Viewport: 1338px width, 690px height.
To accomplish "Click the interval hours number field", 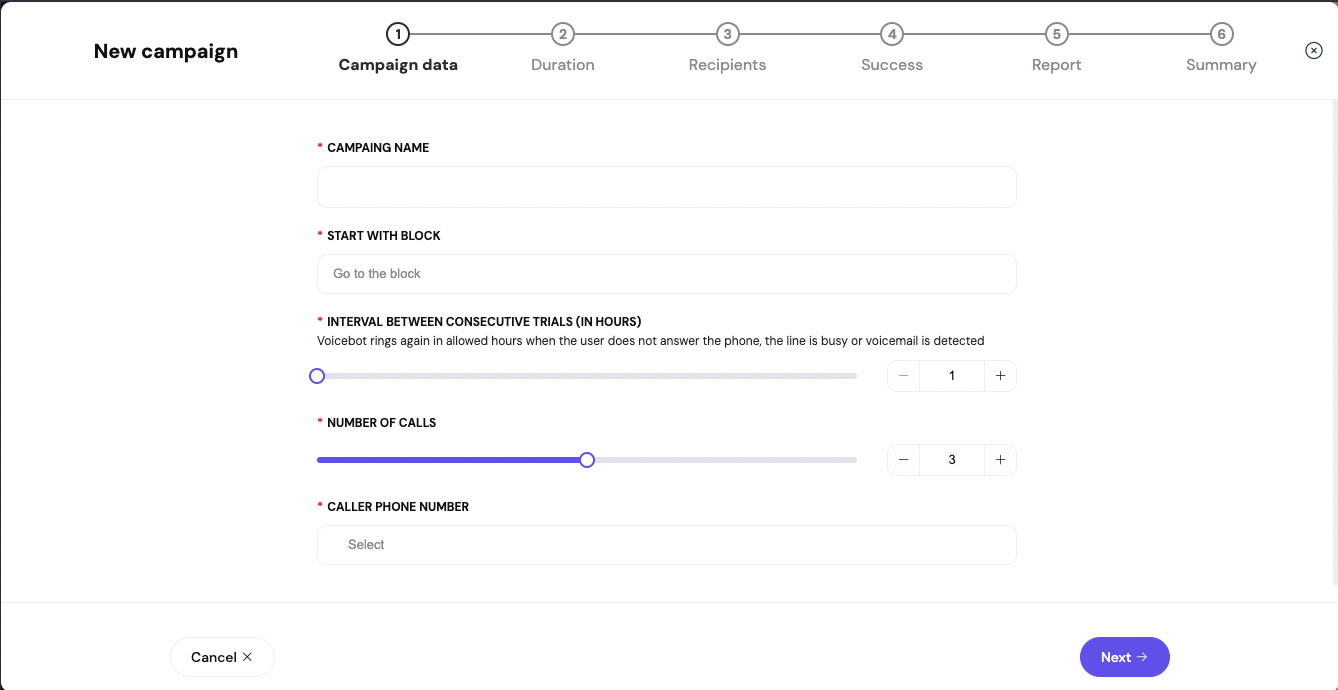I will (x=952, y=376).
